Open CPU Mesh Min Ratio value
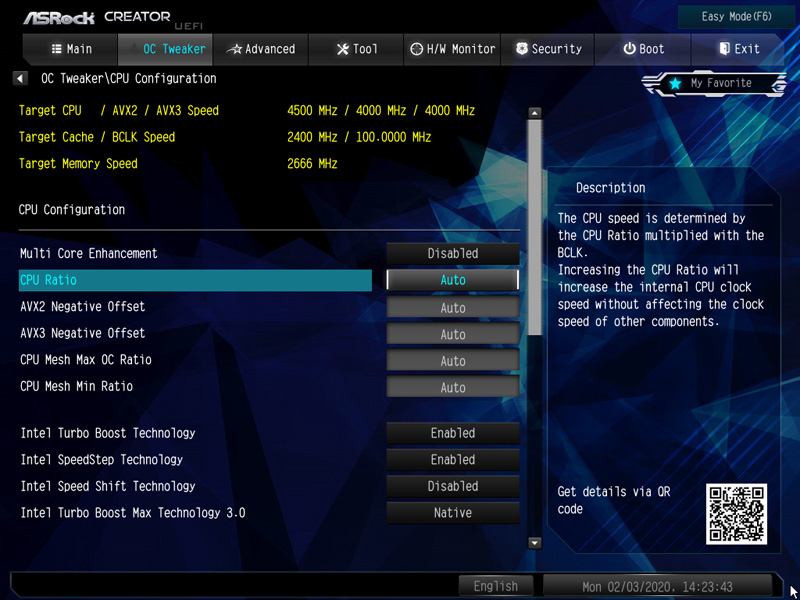This screenshot has width=800, height=600. 453,387
